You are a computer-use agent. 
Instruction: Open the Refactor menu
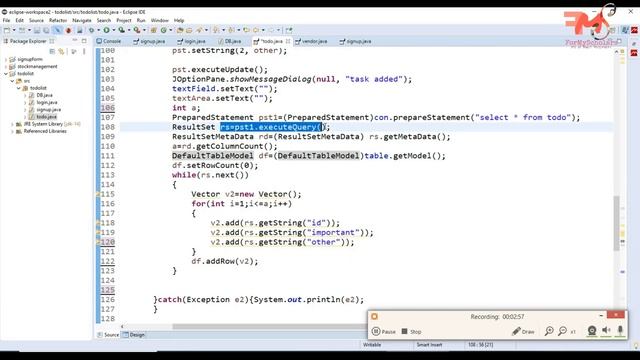pos(58,20)
